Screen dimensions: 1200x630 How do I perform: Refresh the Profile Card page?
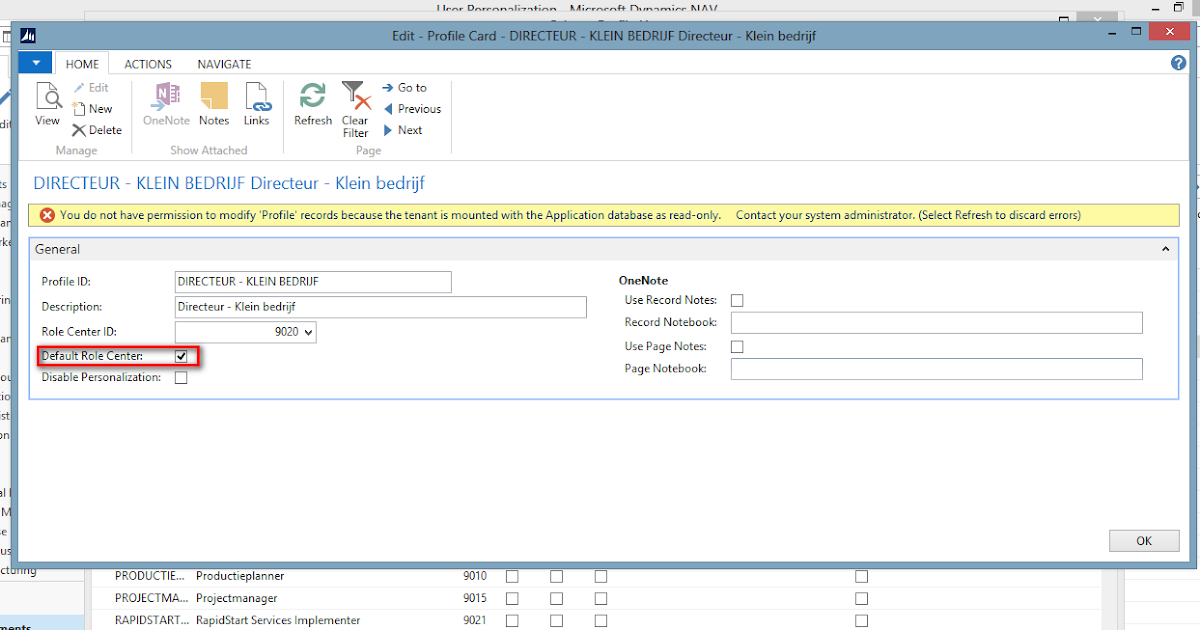click(313, 105)
